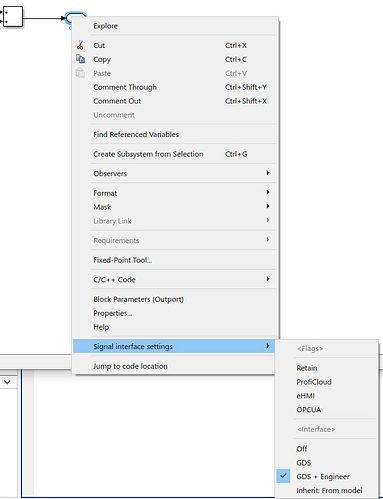
Task: Choose Comment Out
Action: [175, 101]
